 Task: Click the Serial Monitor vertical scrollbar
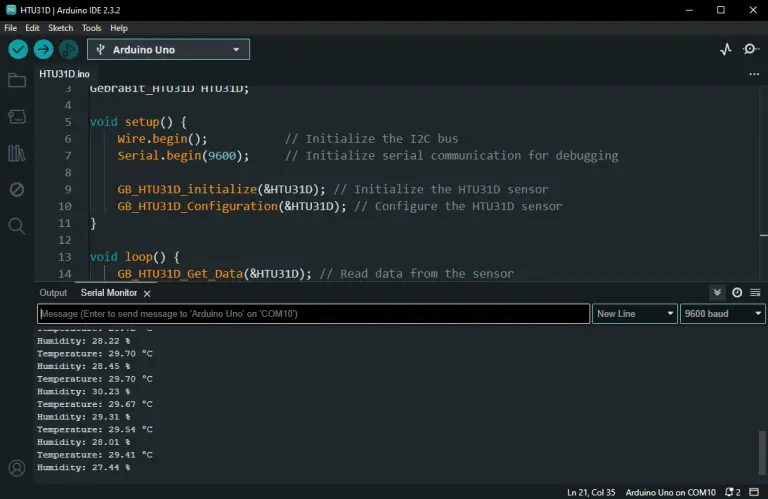tap(762, 451)
